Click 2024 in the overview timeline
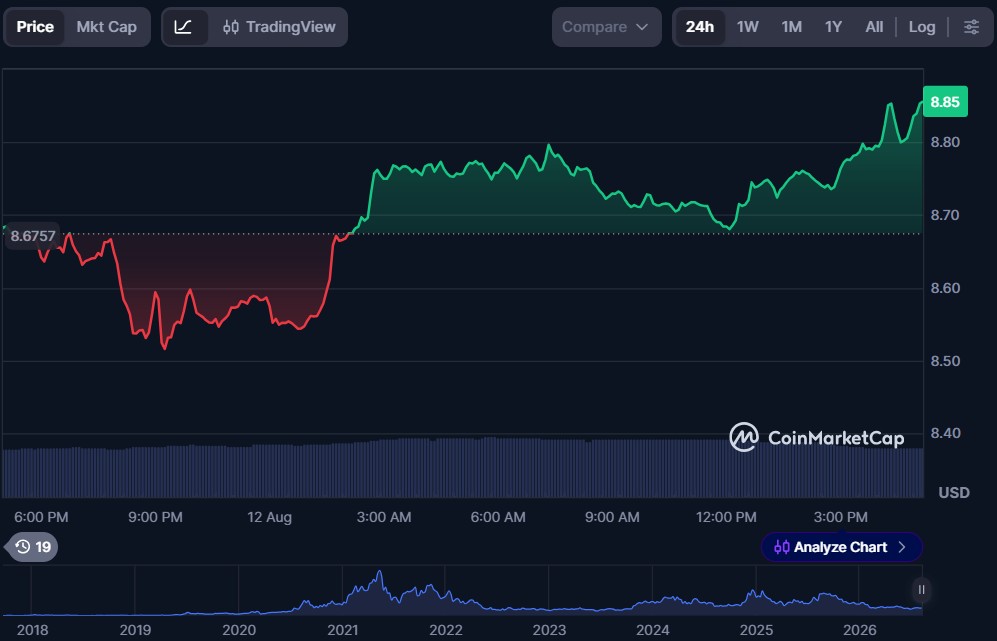This screenshot has height=641, width=997. (x=652, y=630)
